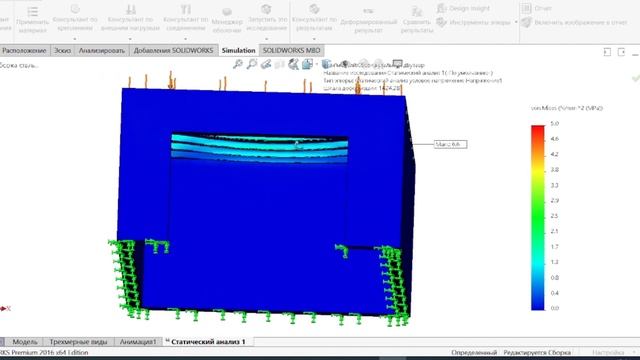This screenshot has width=640, height=360.
Task: Open the Results Advisor (Консультант по результатам)
Action: pyautogui.click(x=314, y=19)
